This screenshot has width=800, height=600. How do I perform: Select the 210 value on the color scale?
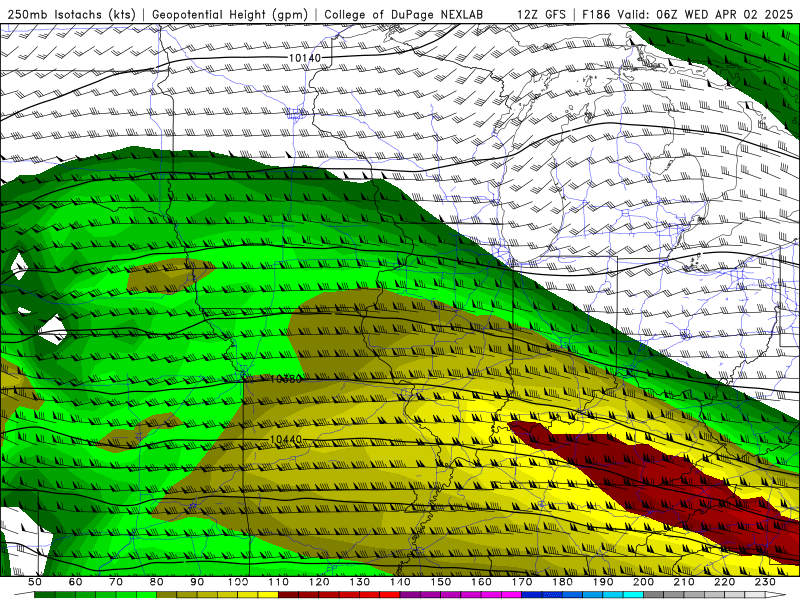point(684,582)
